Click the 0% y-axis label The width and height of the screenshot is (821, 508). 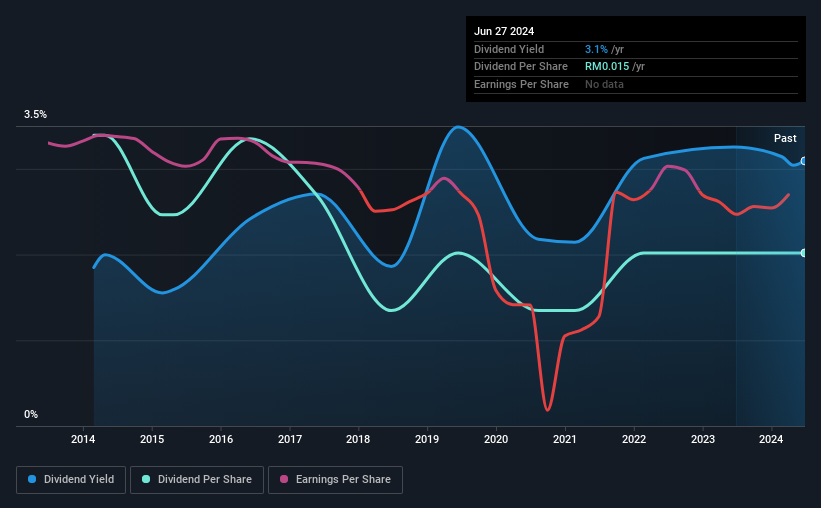(x=31, y=414)
